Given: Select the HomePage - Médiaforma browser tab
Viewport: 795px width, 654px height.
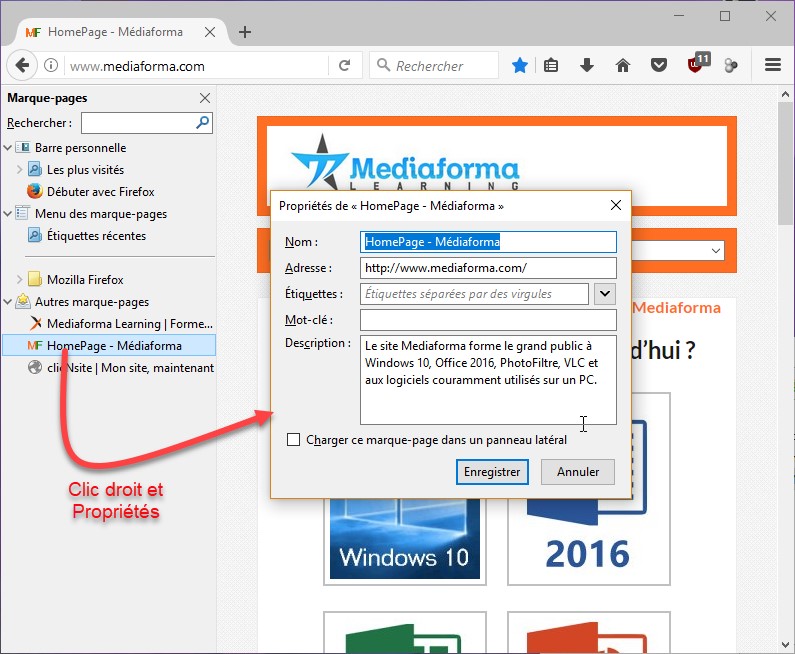Looking at the screenshot, I should pos(115,32).
